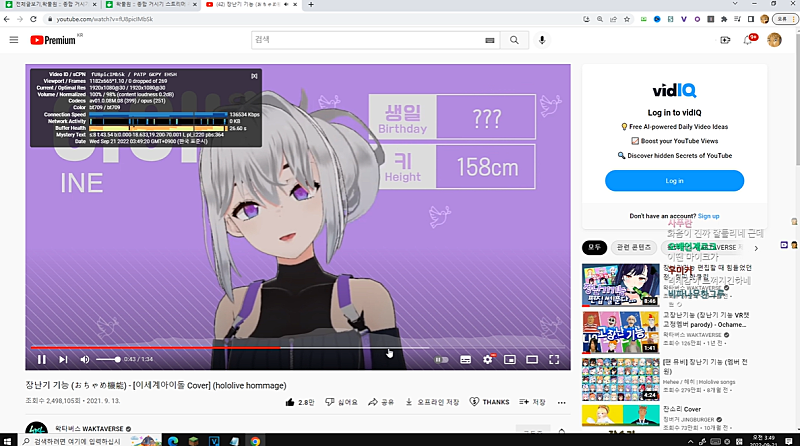This screenshot has height=446, width=800.
Task: Open the 잔소리 Cover video thumbnail
Action: click(620, 415)
